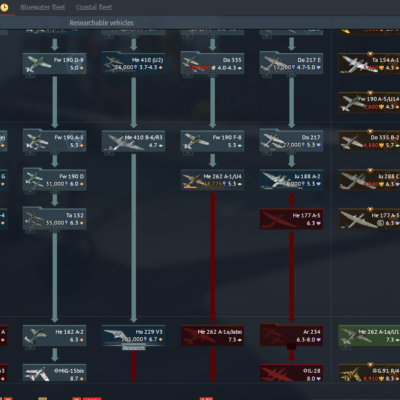Image resolution: width=400 pixels, height=400 pixels.
Task: Select premium Ta 154 A-1 aircraft
Action: tap(369, 63)
